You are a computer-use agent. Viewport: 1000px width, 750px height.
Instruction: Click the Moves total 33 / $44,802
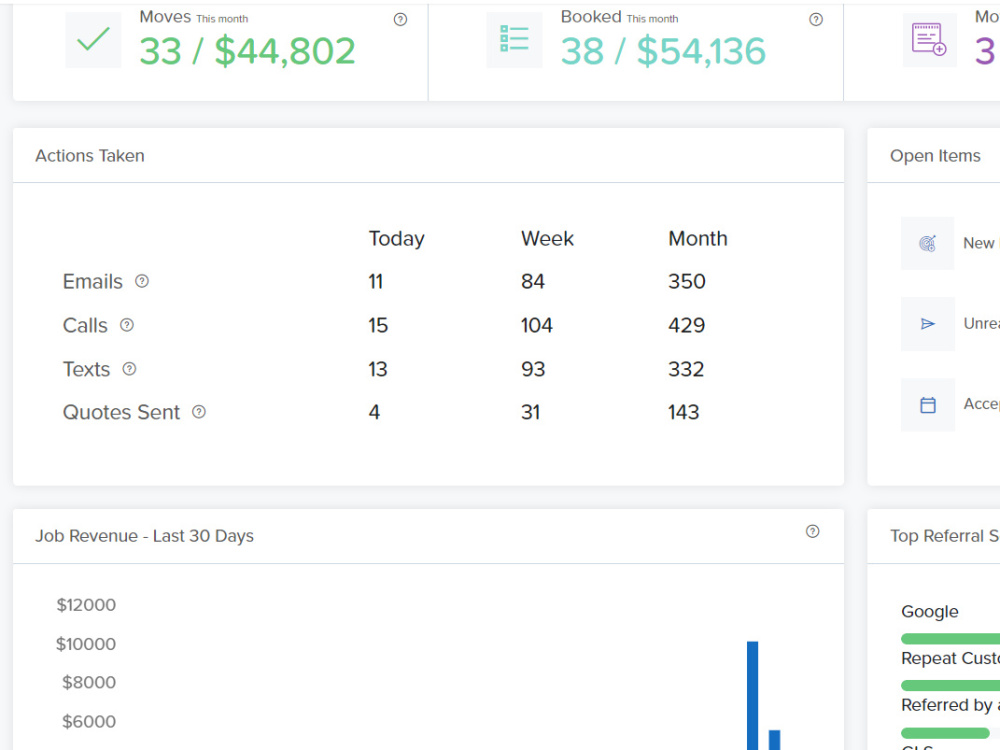pos(247,51)
